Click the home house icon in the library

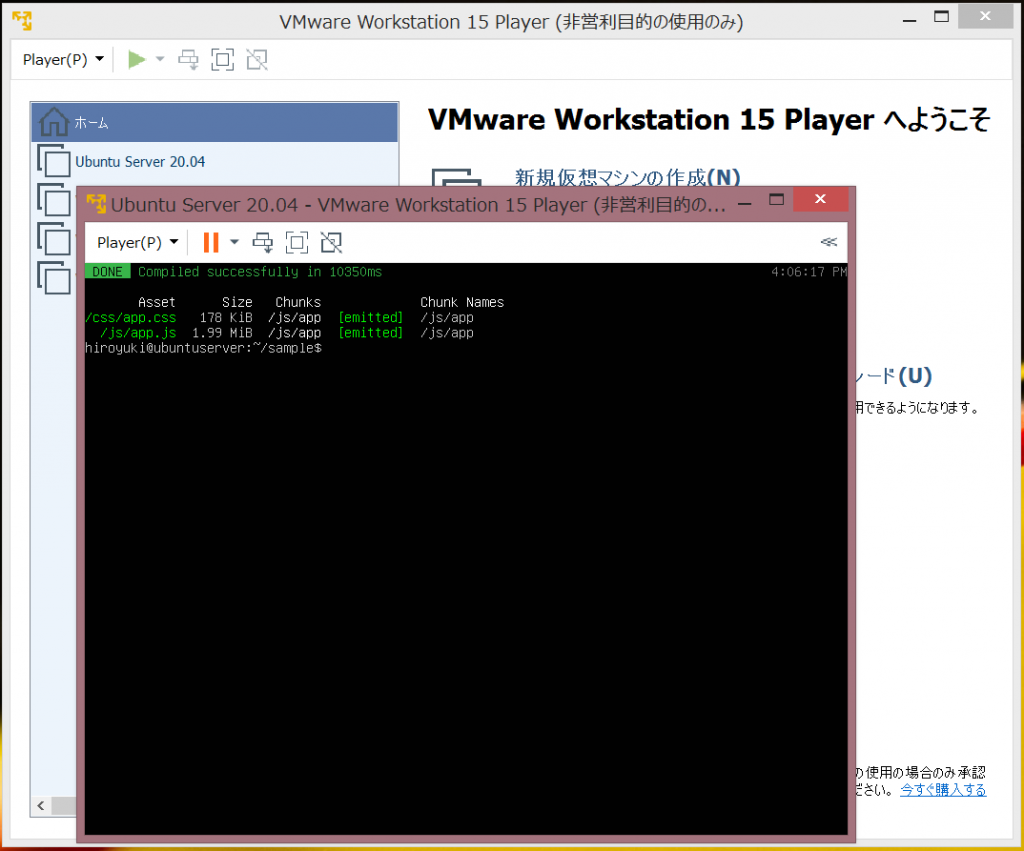coord(54,121)
